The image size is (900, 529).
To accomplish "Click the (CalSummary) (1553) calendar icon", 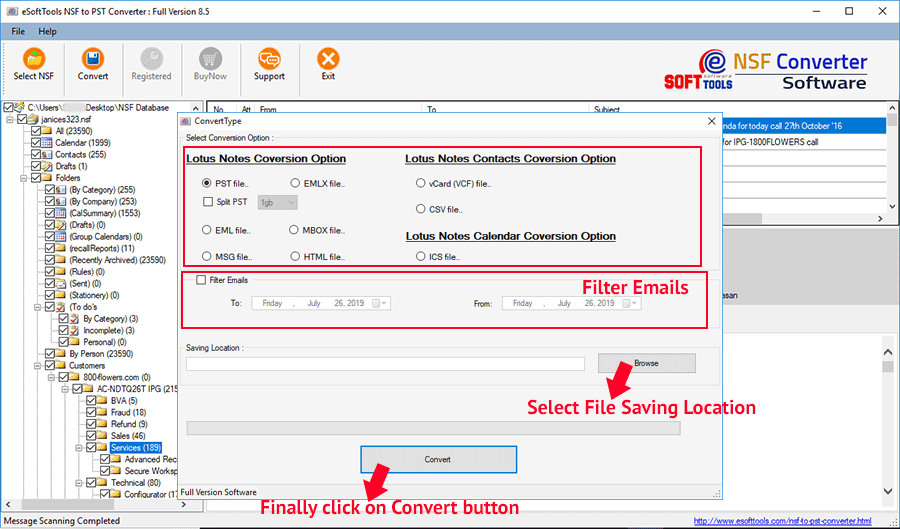I will click(61, 213).
